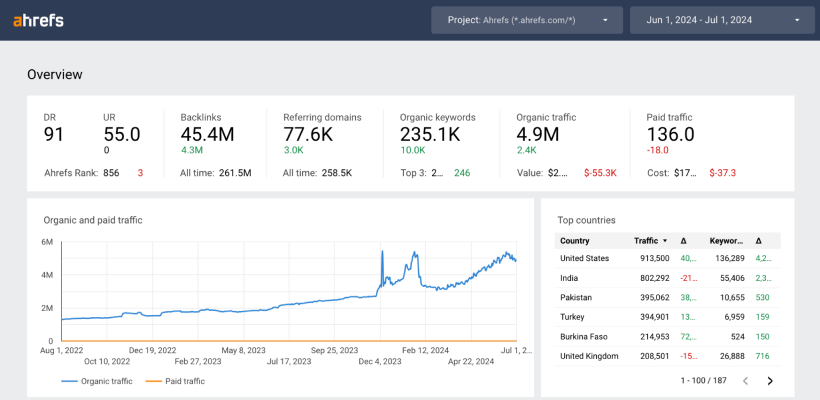Select the United States table row

(667, 258)
